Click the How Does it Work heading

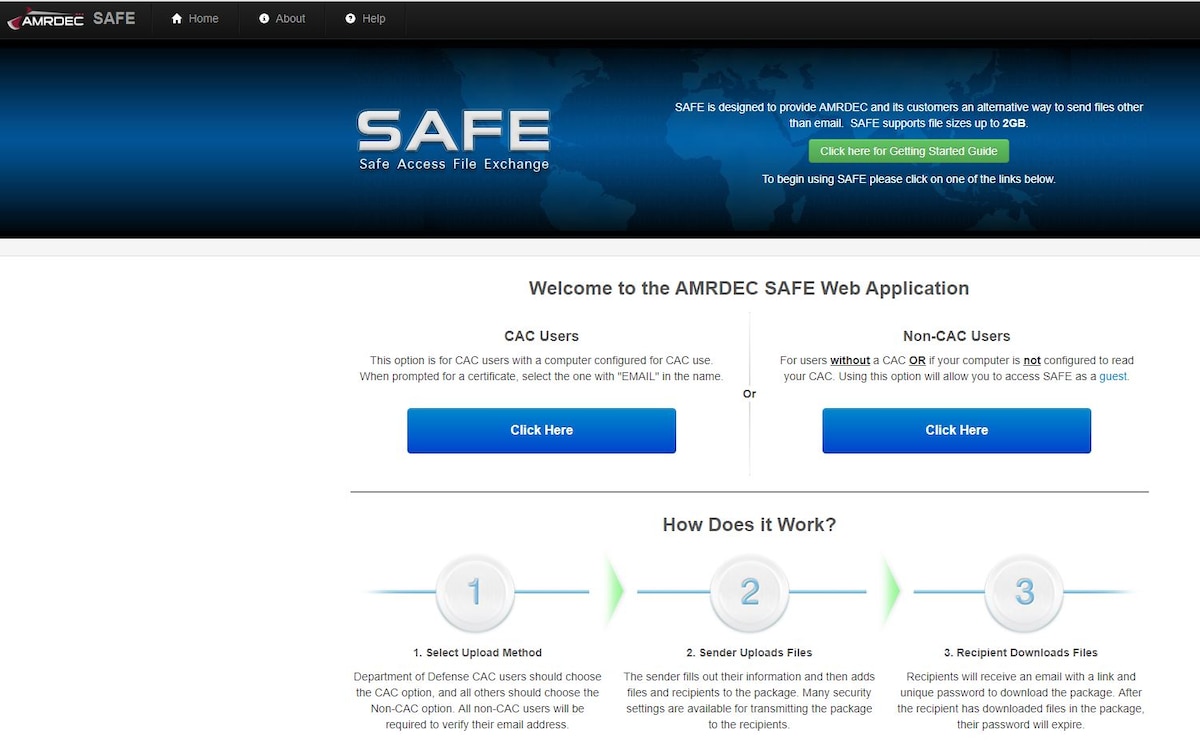pos(749,525)
